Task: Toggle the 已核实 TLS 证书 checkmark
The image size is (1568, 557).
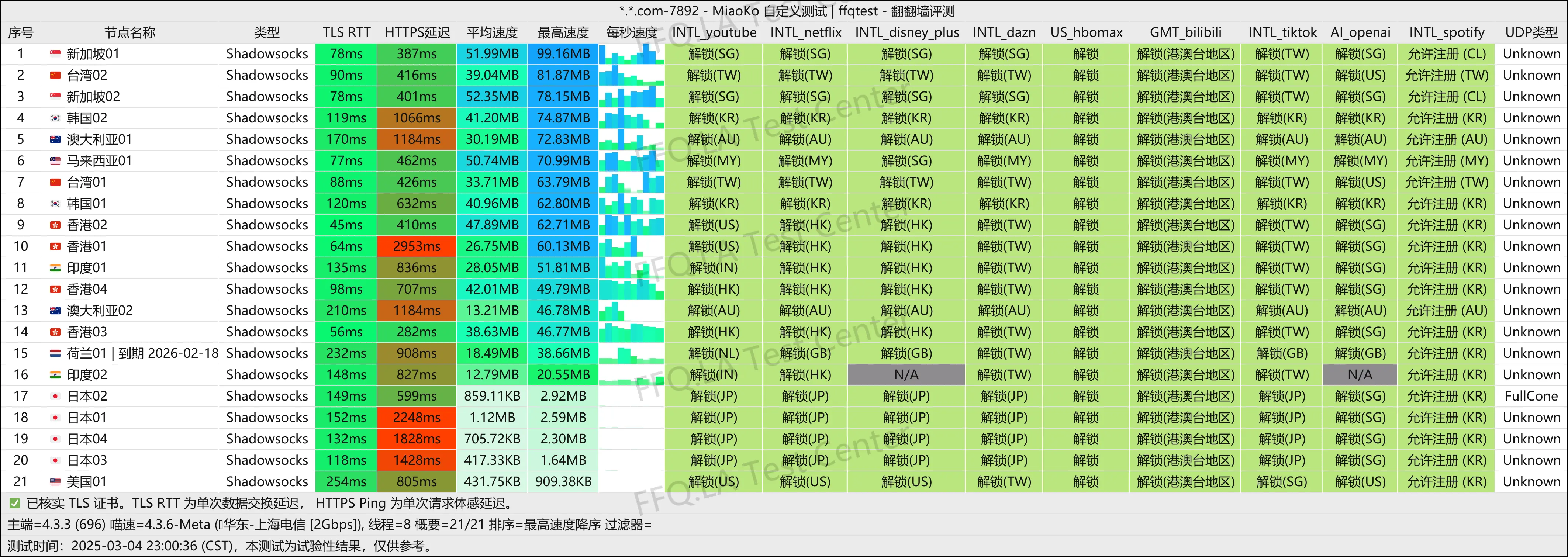Action: pos(13,503)
